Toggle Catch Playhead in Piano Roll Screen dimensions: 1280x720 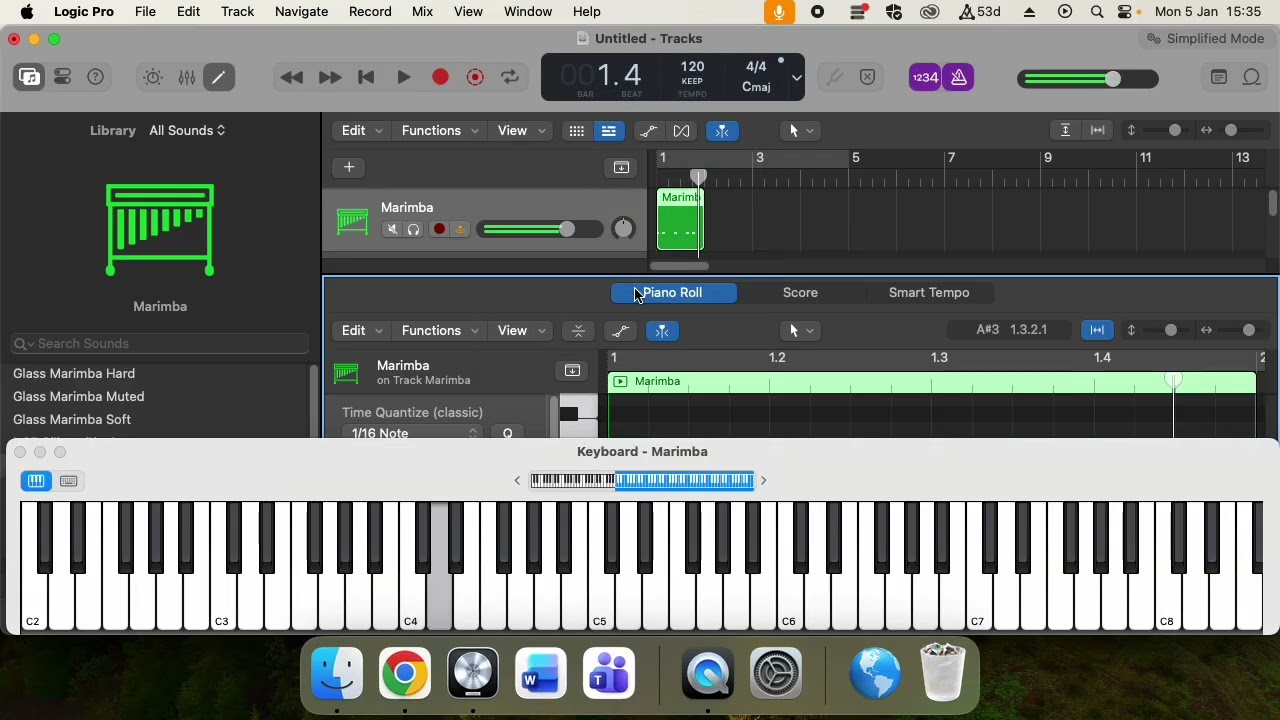(x=662, y=331)
